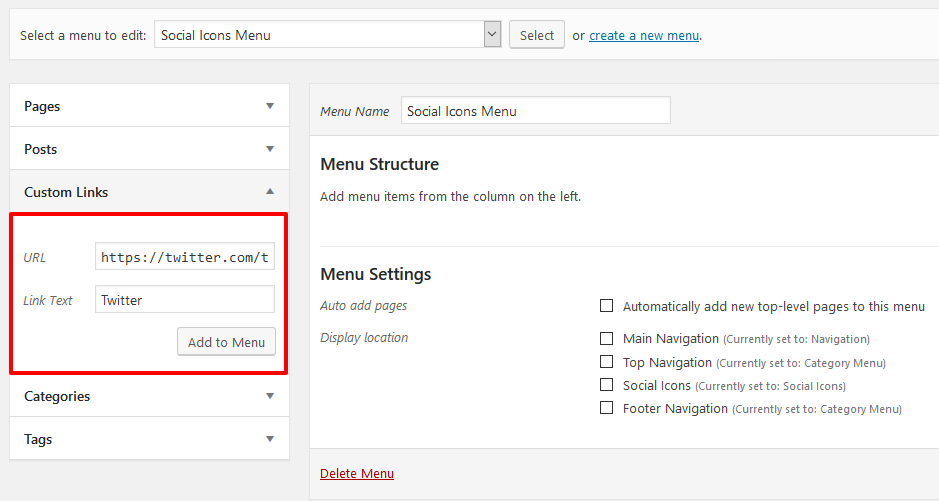Image resolution: width=939 pixels, height=501 pixels.
Task: Click the Delete Menu link
Action: (x=357, y=473)
